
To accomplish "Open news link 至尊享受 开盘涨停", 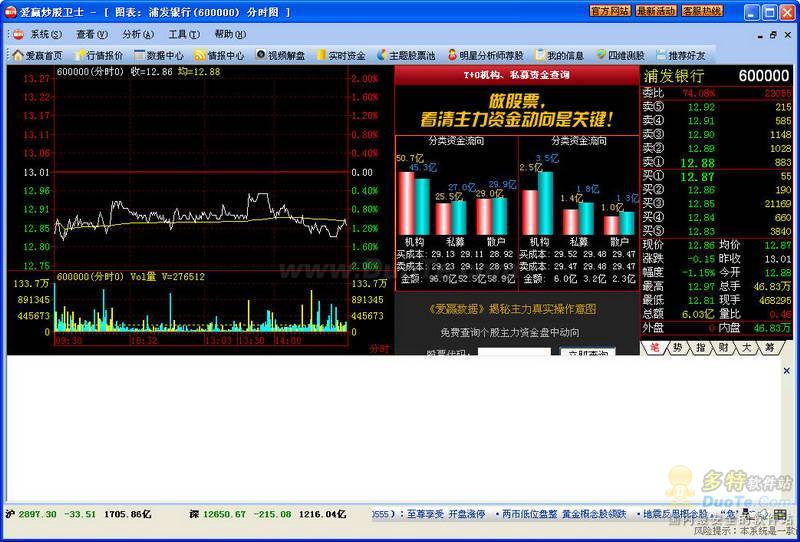I will pos(445,514).
